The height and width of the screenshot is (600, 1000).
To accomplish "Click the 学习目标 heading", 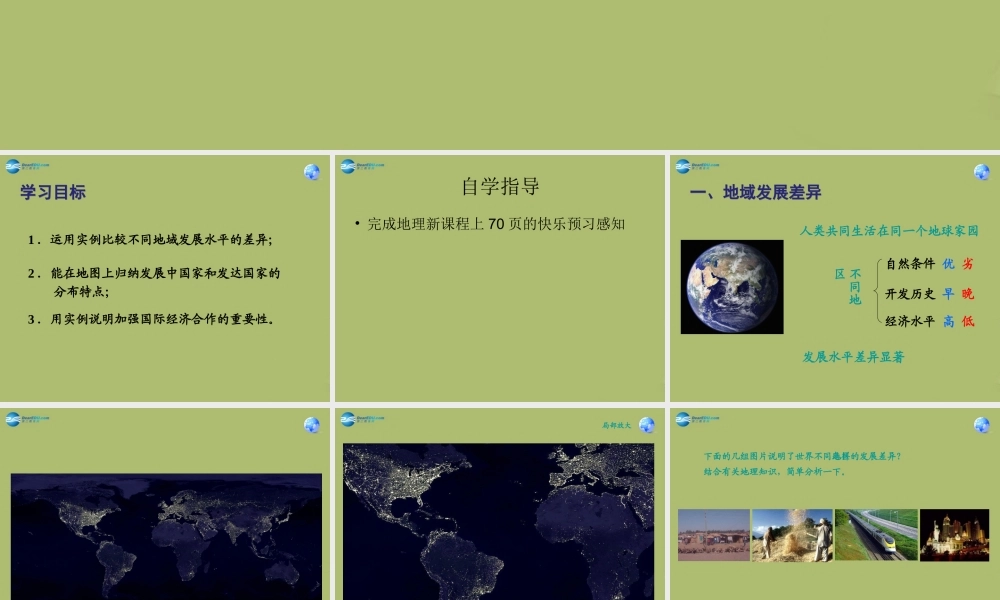I will 53,192.
